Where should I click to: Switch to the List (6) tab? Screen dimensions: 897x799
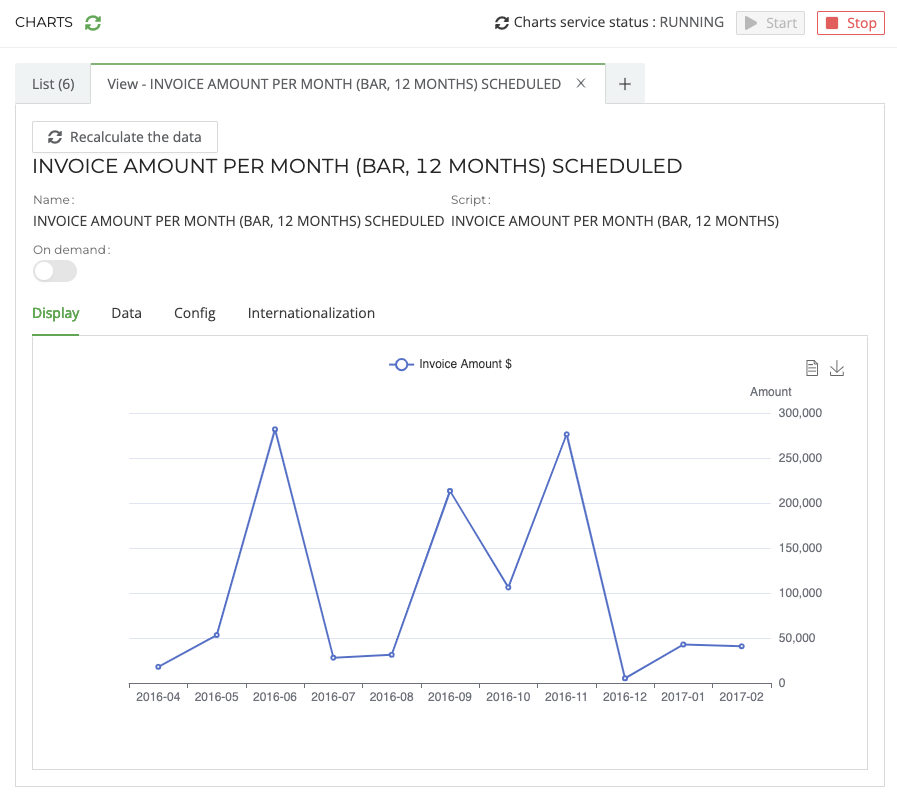pos(53,84)
